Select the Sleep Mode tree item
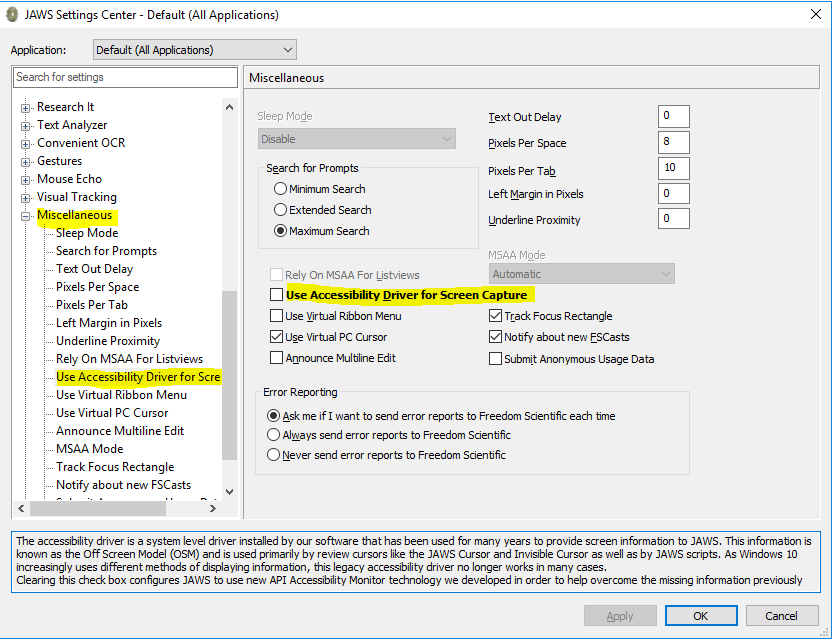This screenshot has height=641, width=832. pyautogui.click(x=87, y=233)
